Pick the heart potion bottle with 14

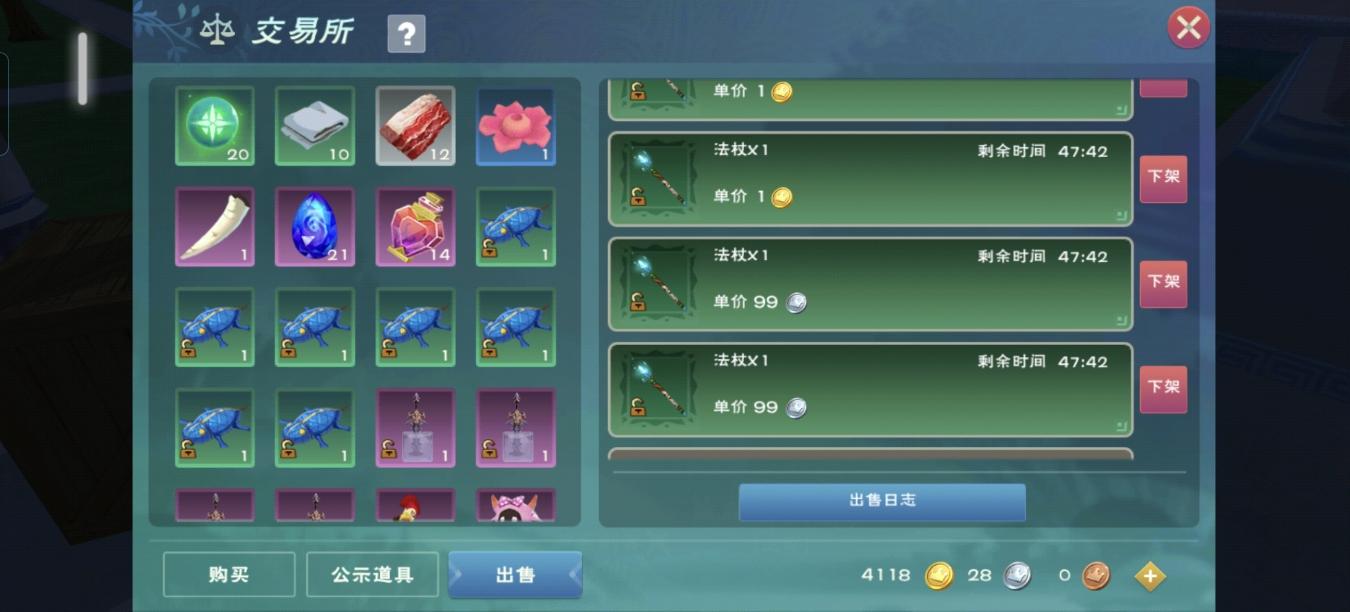415,227
